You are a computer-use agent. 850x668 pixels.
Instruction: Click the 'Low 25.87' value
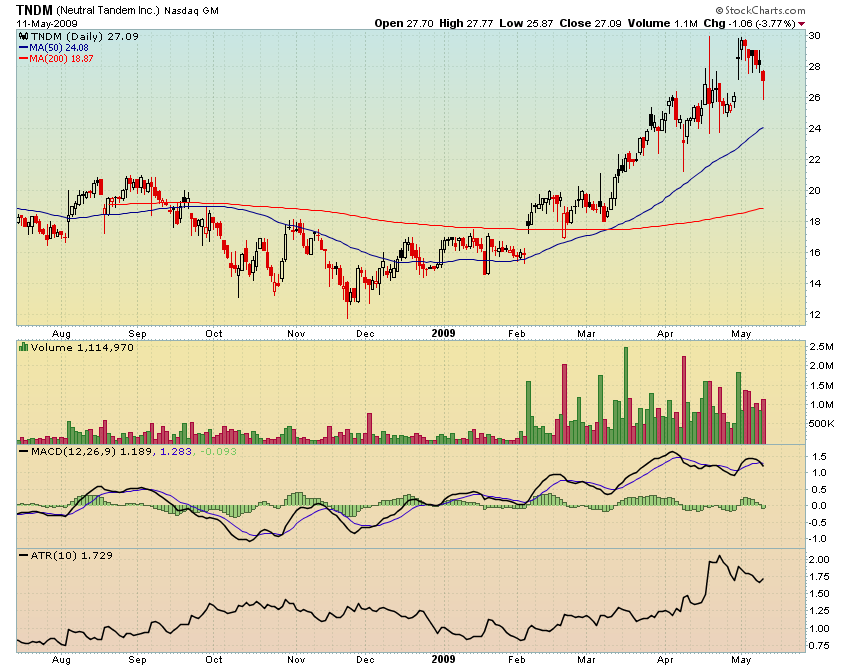pos(526,23)
